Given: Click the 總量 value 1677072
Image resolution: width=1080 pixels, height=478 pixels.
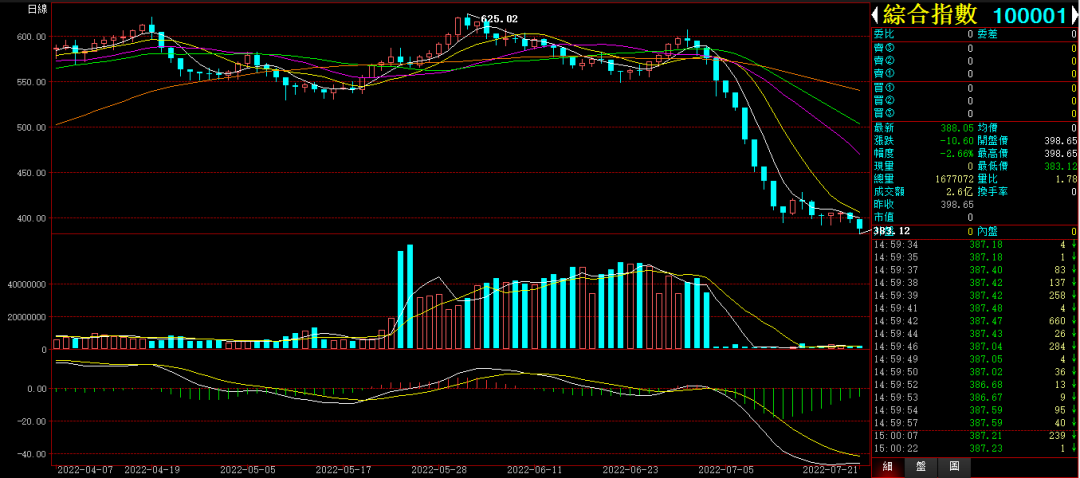Looking at the screenshot, I should [x=955, y=179].
